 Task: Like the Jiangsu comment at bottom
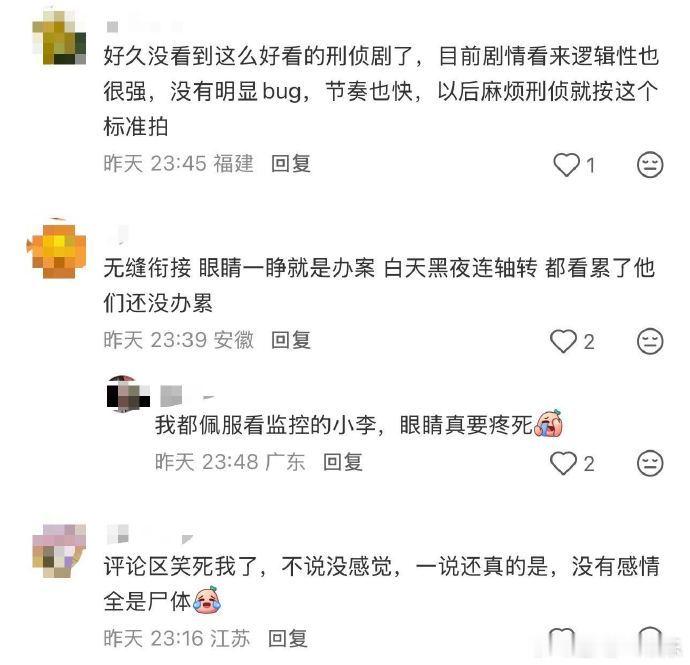pos(562,640)
